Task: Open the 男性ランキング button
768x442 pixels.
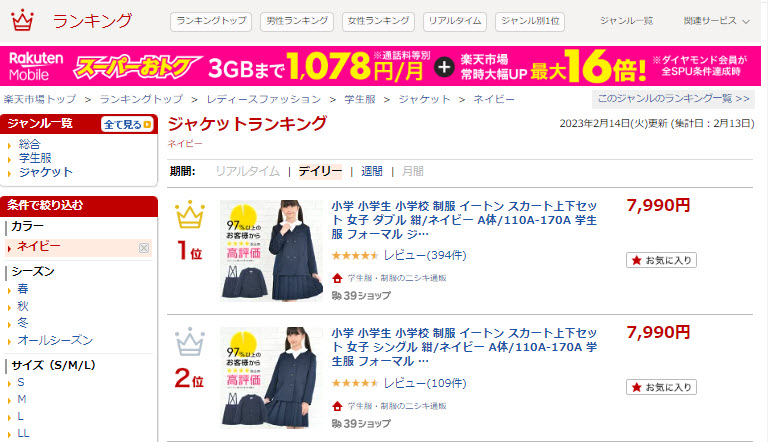Action: click(297, 22)
